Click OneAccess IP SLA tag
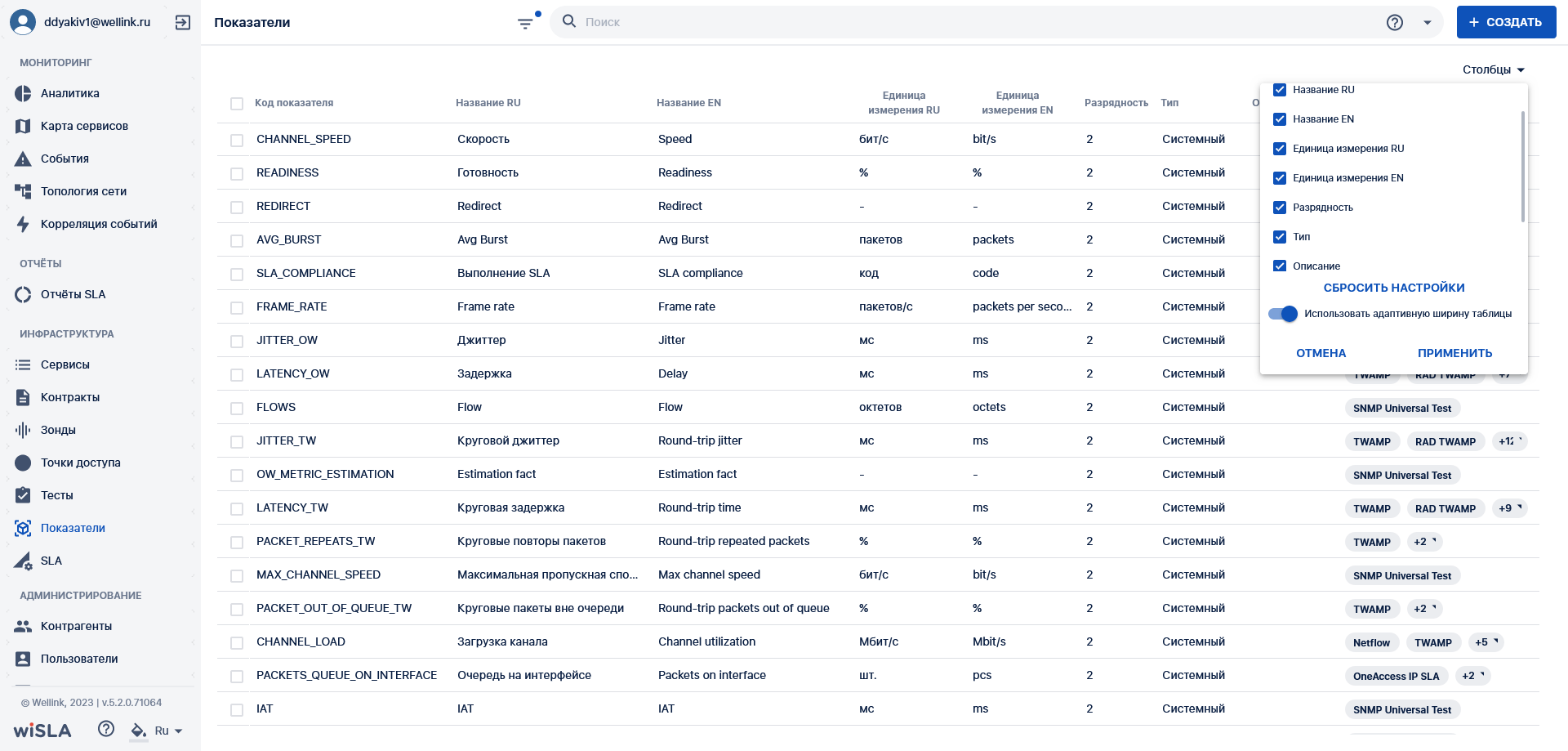The height and width of the screenshot is (751, 1568). [1396, 676]
